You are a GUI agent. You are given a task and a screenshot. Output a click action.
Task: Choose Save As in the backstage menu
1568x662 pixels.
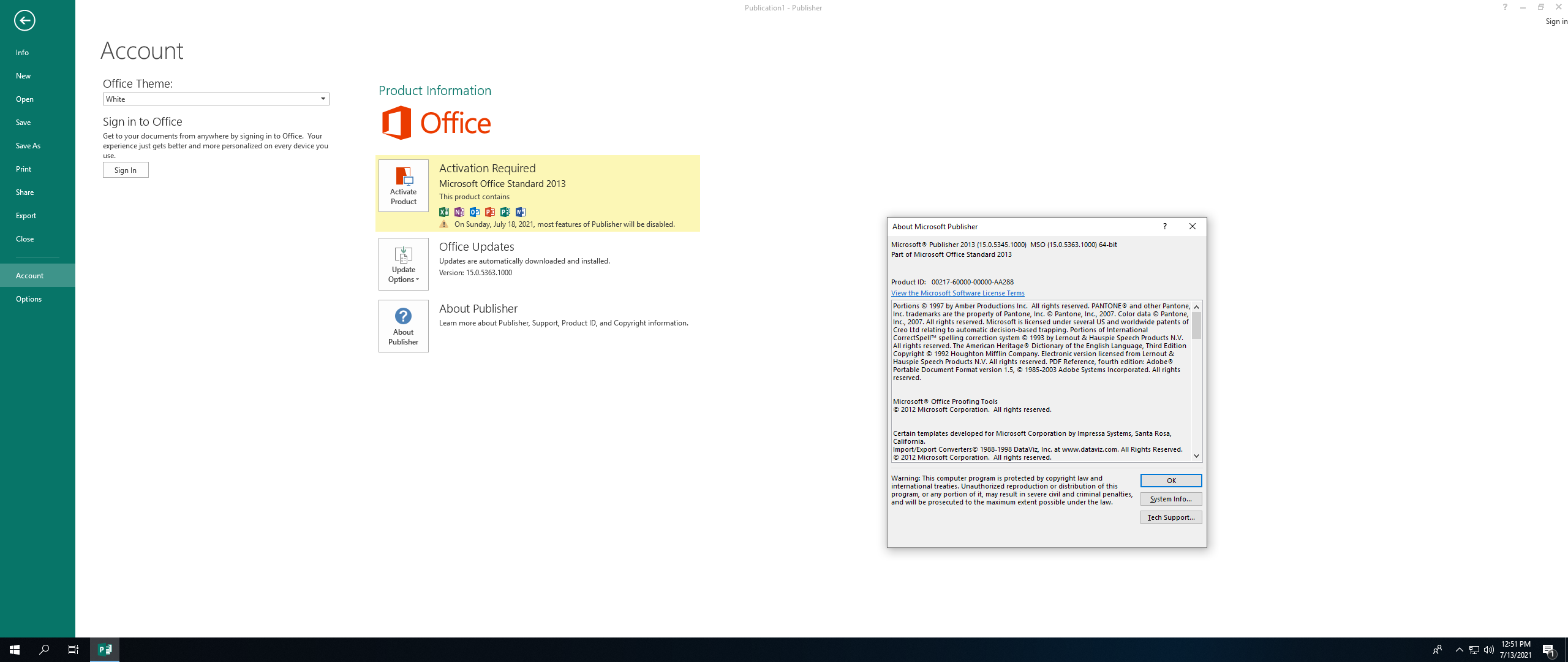pos(37,146)
